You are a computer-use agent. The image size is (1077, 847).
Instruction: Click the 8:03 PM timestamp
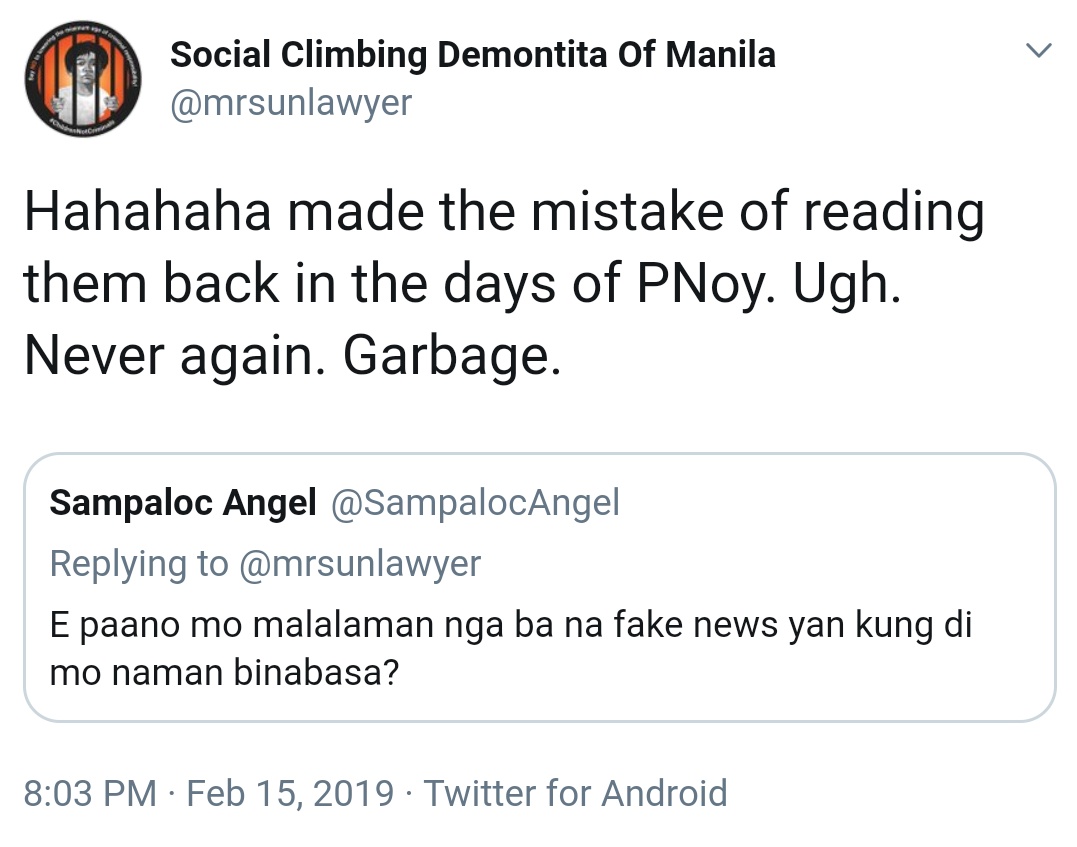[x=90, y=793]
